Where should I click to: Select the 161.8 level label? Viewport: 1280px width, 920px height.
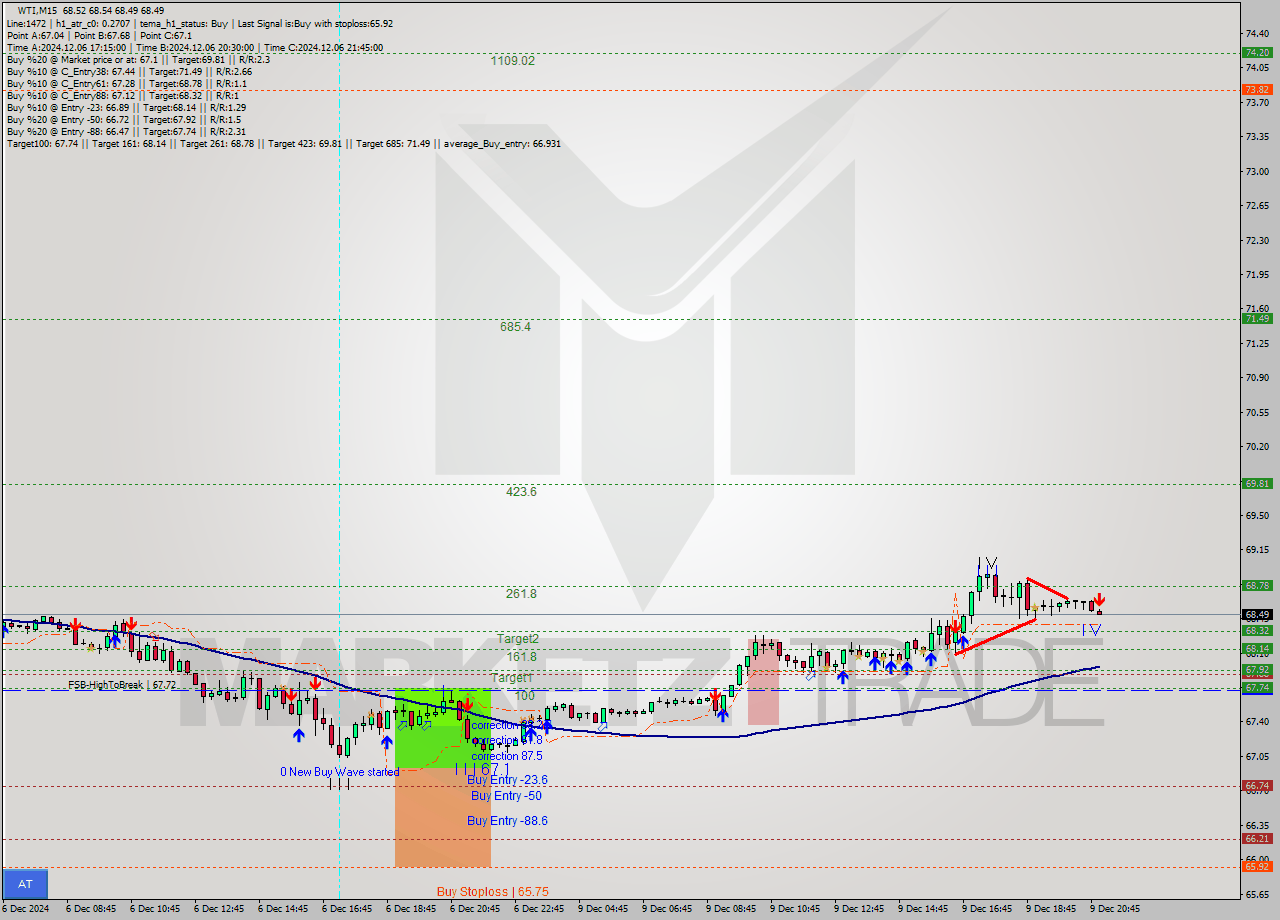tap(521, 657)
